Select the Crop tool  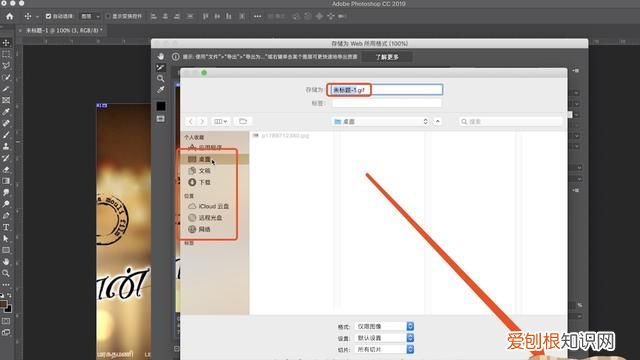[x=6, y=89]
